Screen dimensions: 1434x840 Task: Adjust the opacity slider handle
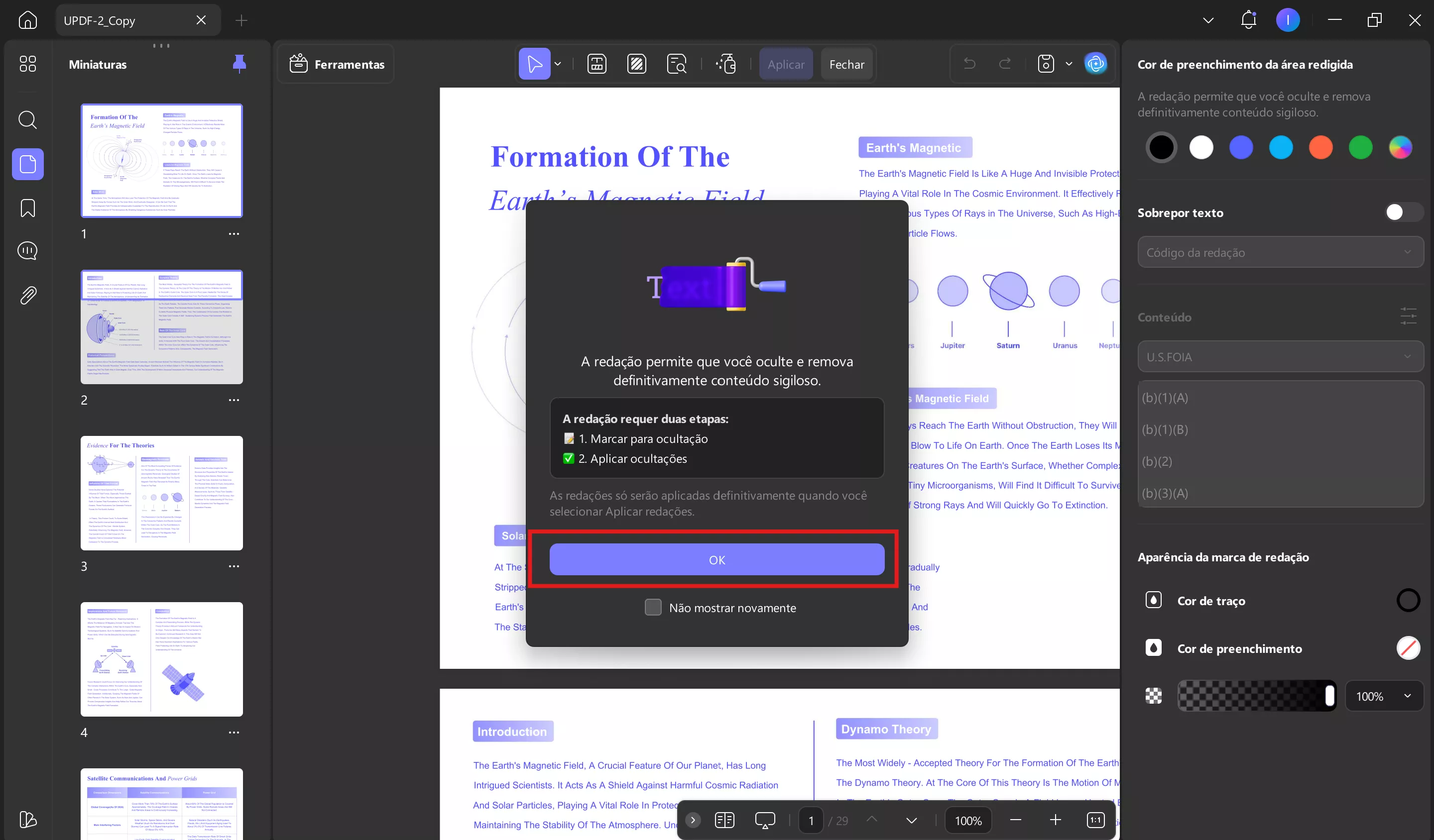point(1329,696)
